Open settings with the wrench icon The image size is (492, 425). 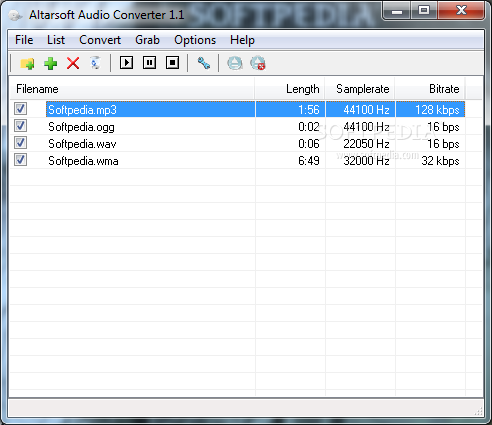203,63
